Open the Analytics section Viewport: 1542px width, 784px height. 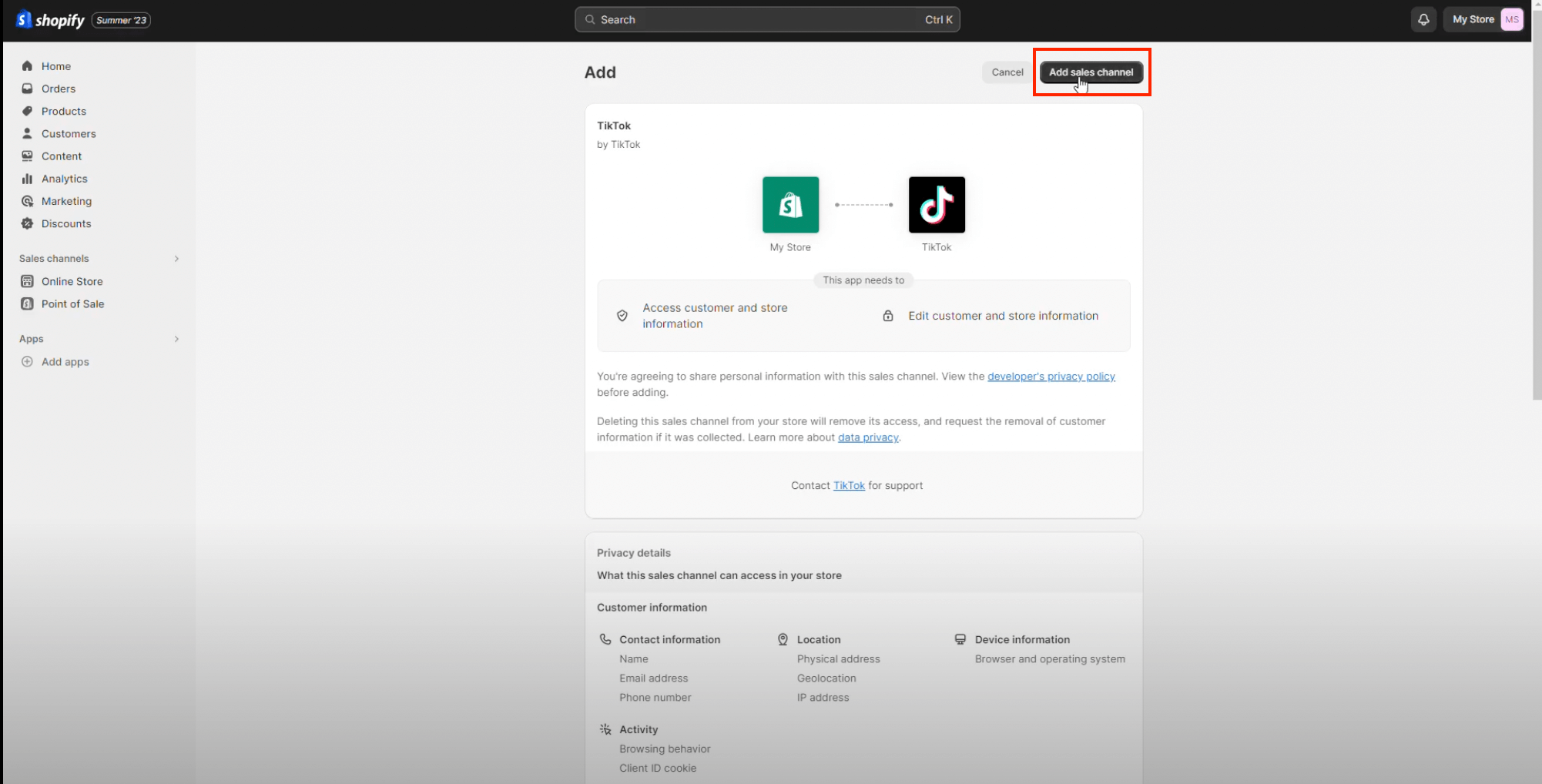[x=64, y=179]
